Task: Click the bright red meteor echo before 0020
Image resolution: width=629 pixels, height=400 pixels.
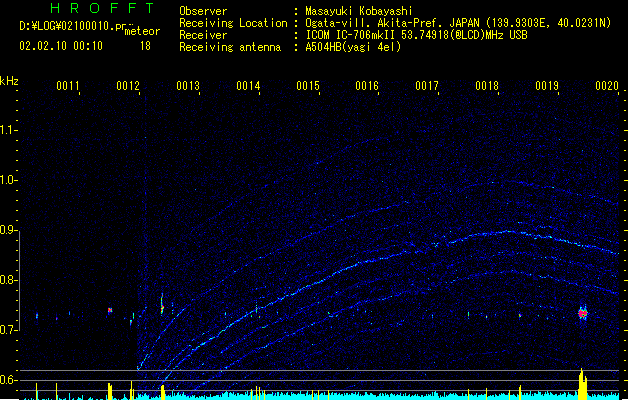Action: 583,313
